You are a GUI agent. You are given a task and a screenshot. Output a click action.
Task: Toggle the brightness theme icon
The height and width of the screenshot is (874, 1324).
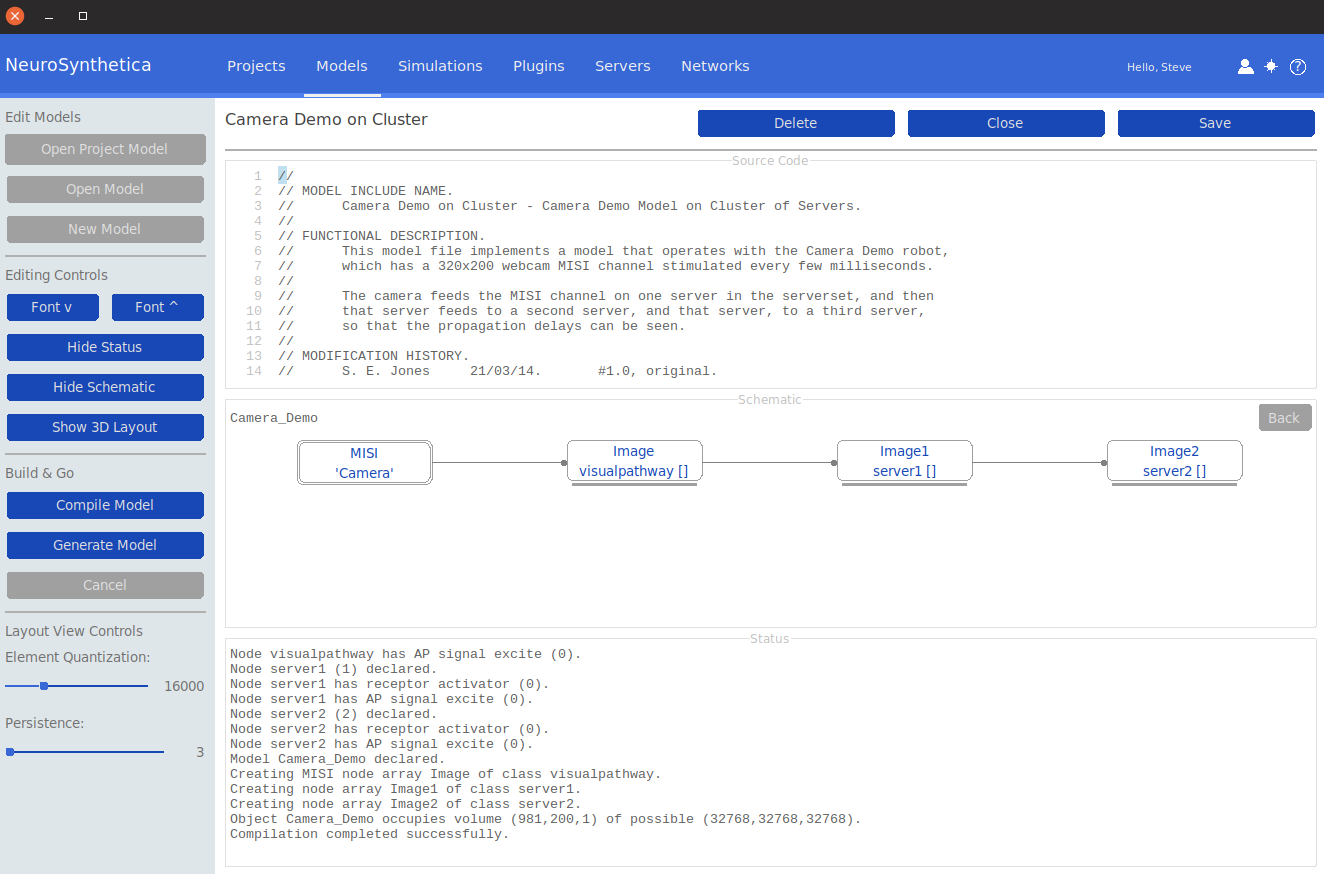click(1271, 67)
